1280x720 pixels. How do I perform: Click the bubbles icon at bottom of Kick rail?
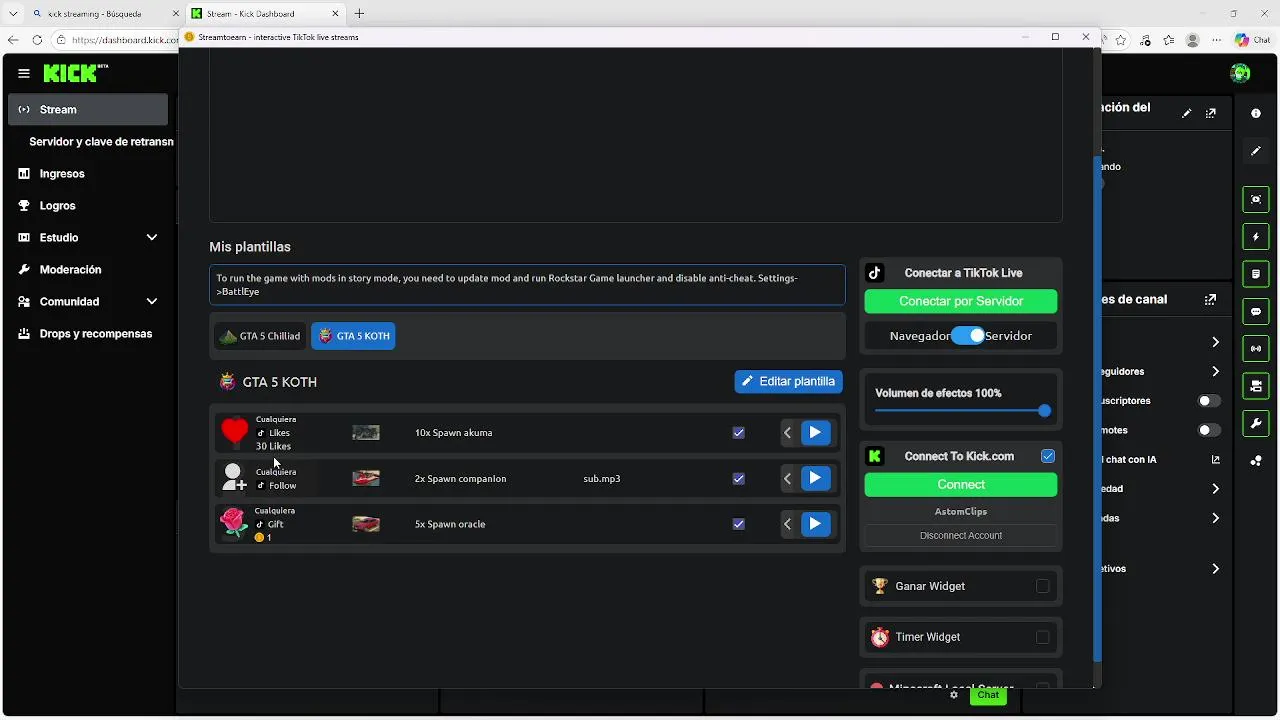[1256, 461]
